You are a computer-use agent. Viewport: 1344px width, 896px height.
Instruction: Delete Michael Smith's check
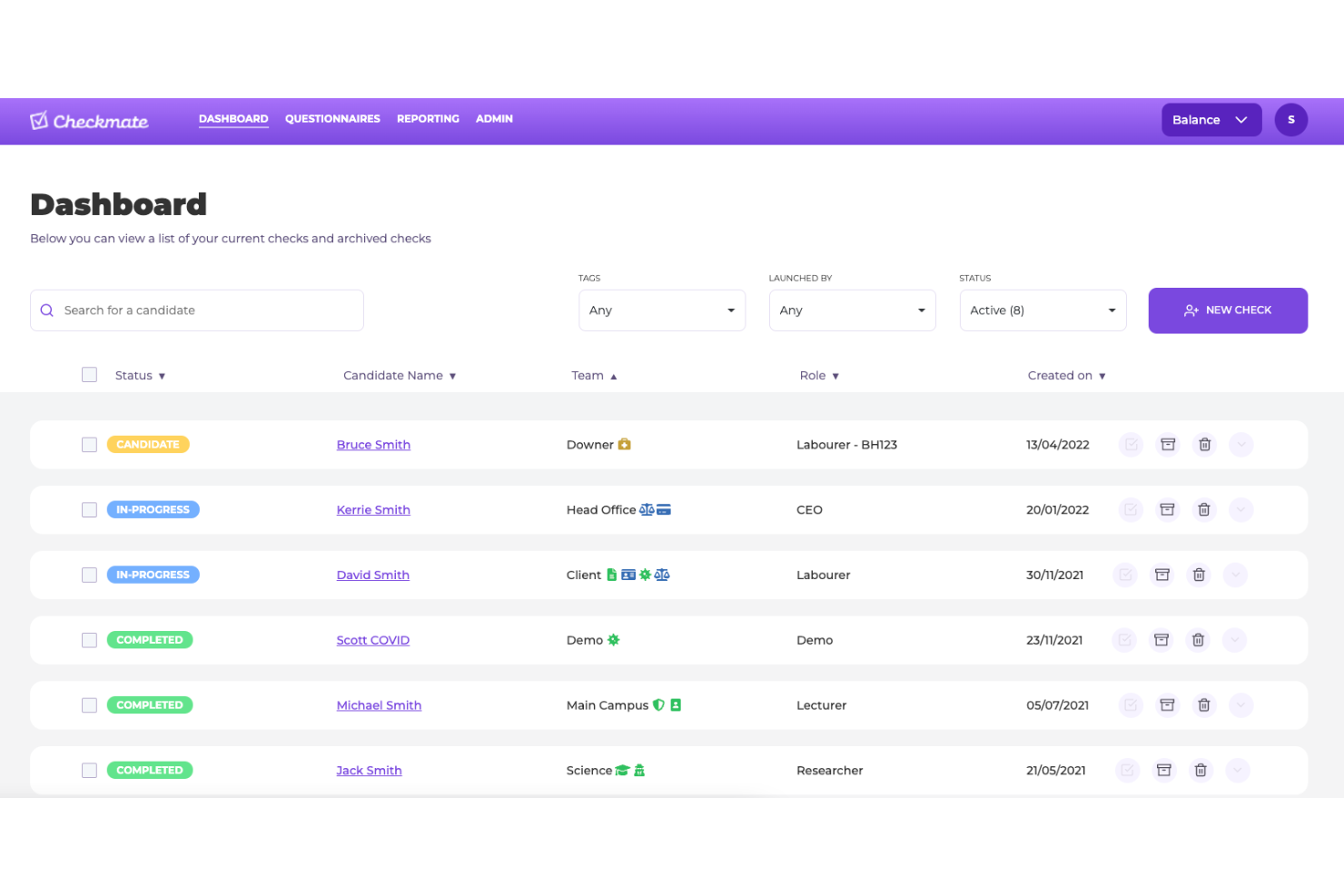(1203, 705)
